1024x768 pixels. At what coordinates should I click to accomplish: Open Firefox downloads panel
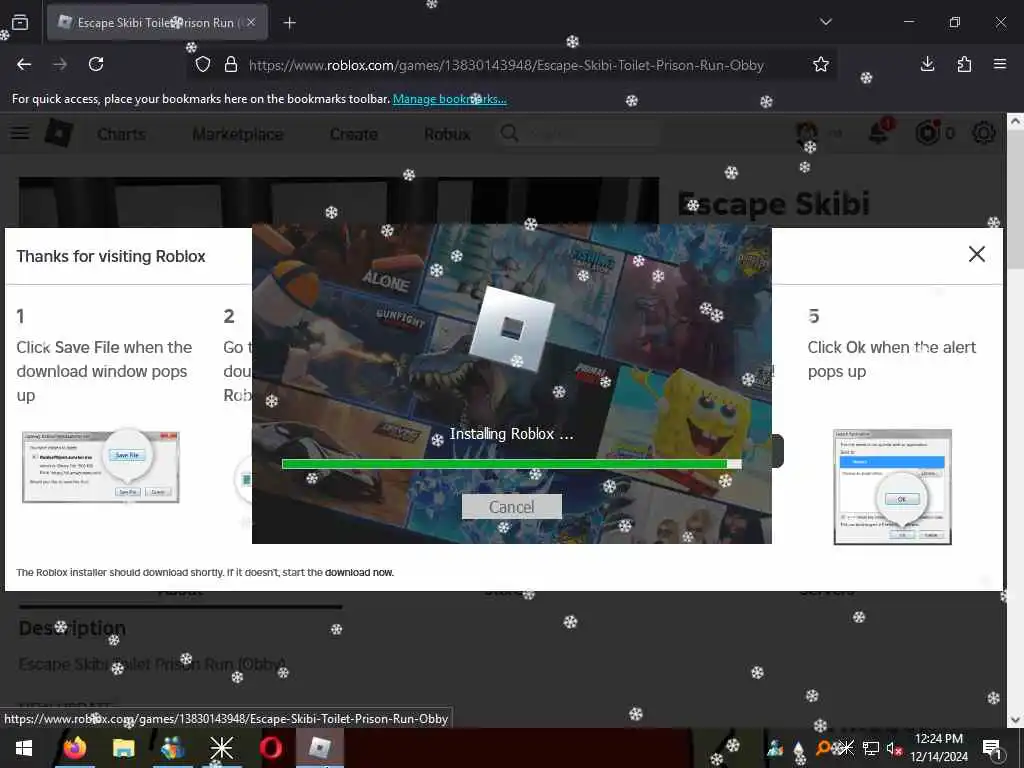927,64
